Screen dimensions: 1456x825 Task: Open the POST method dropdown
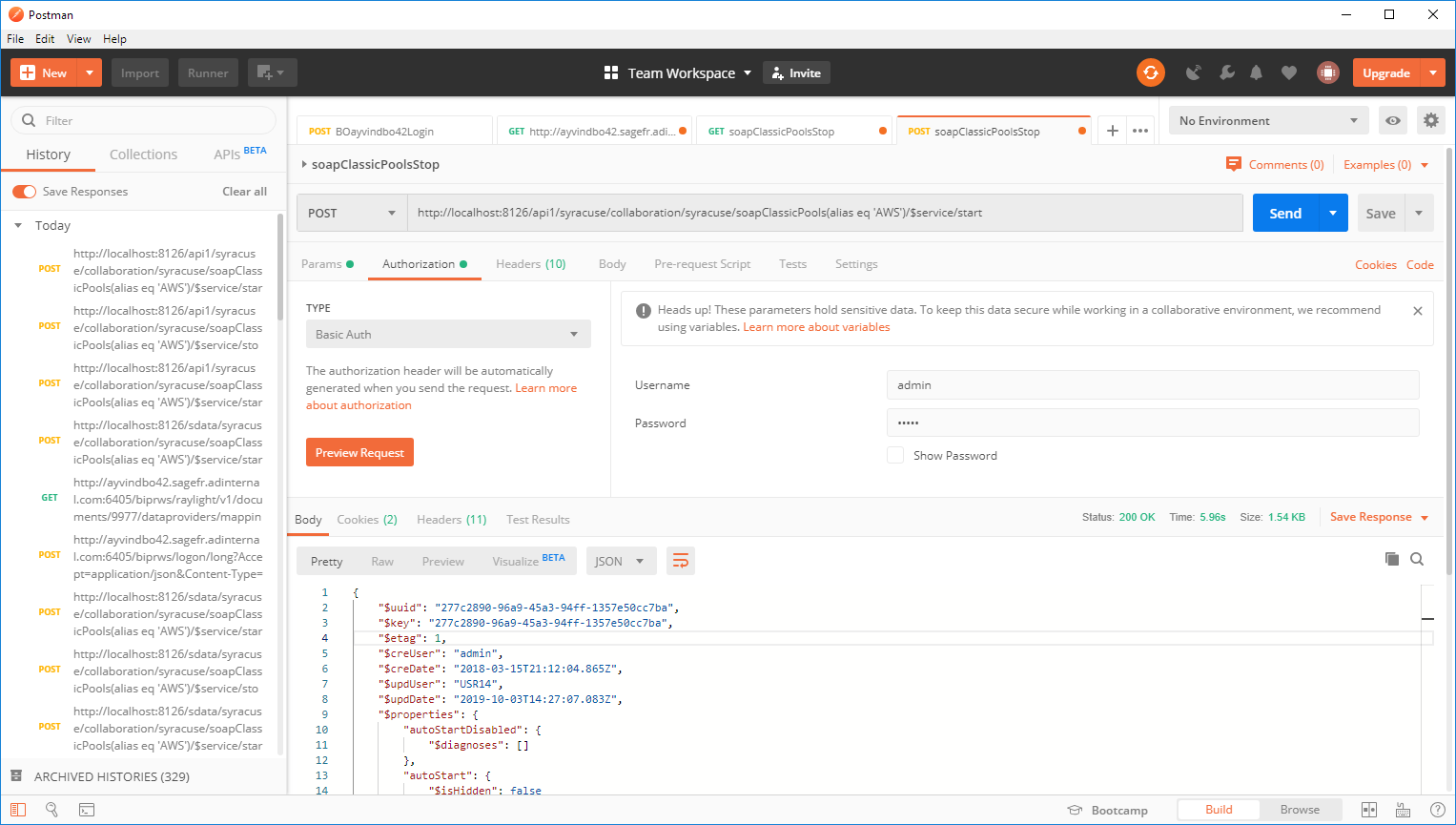(x=351, y=213)
